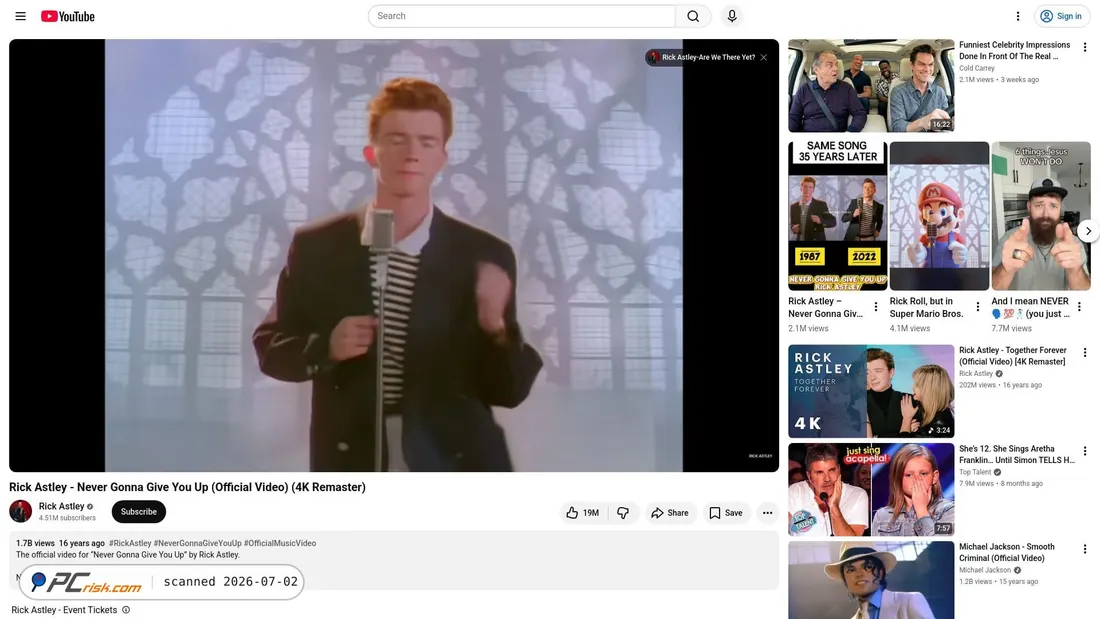Image resolution: width=1100 pixels, height=619 pixels.
Task: Open 'Same Song 35 Years Later' short
Action: [838, 216]
